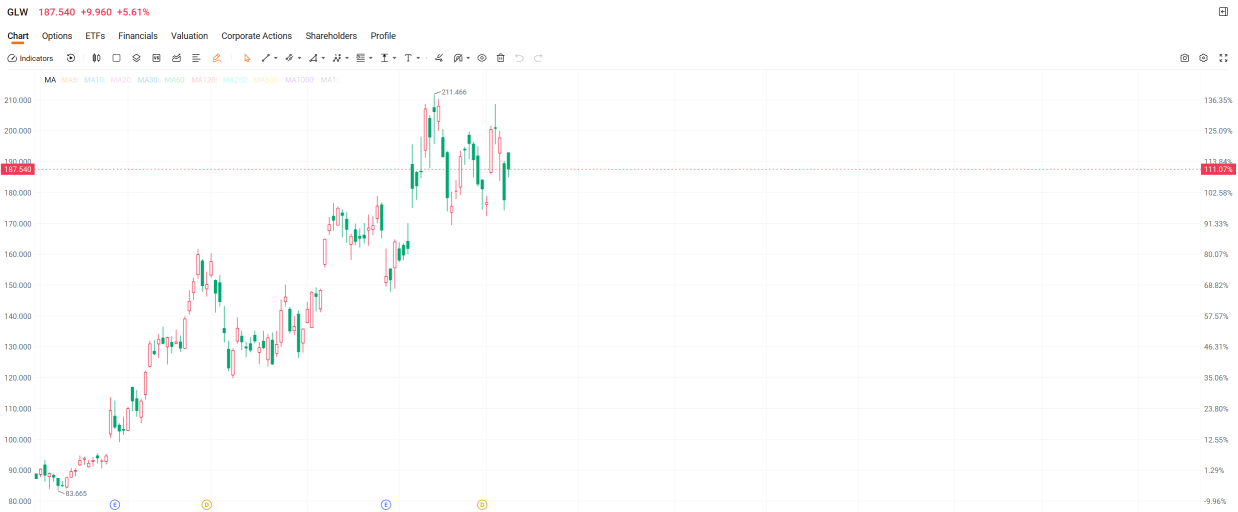
Task: Select the candlestick chart type icon
Action: coord(96,58)
